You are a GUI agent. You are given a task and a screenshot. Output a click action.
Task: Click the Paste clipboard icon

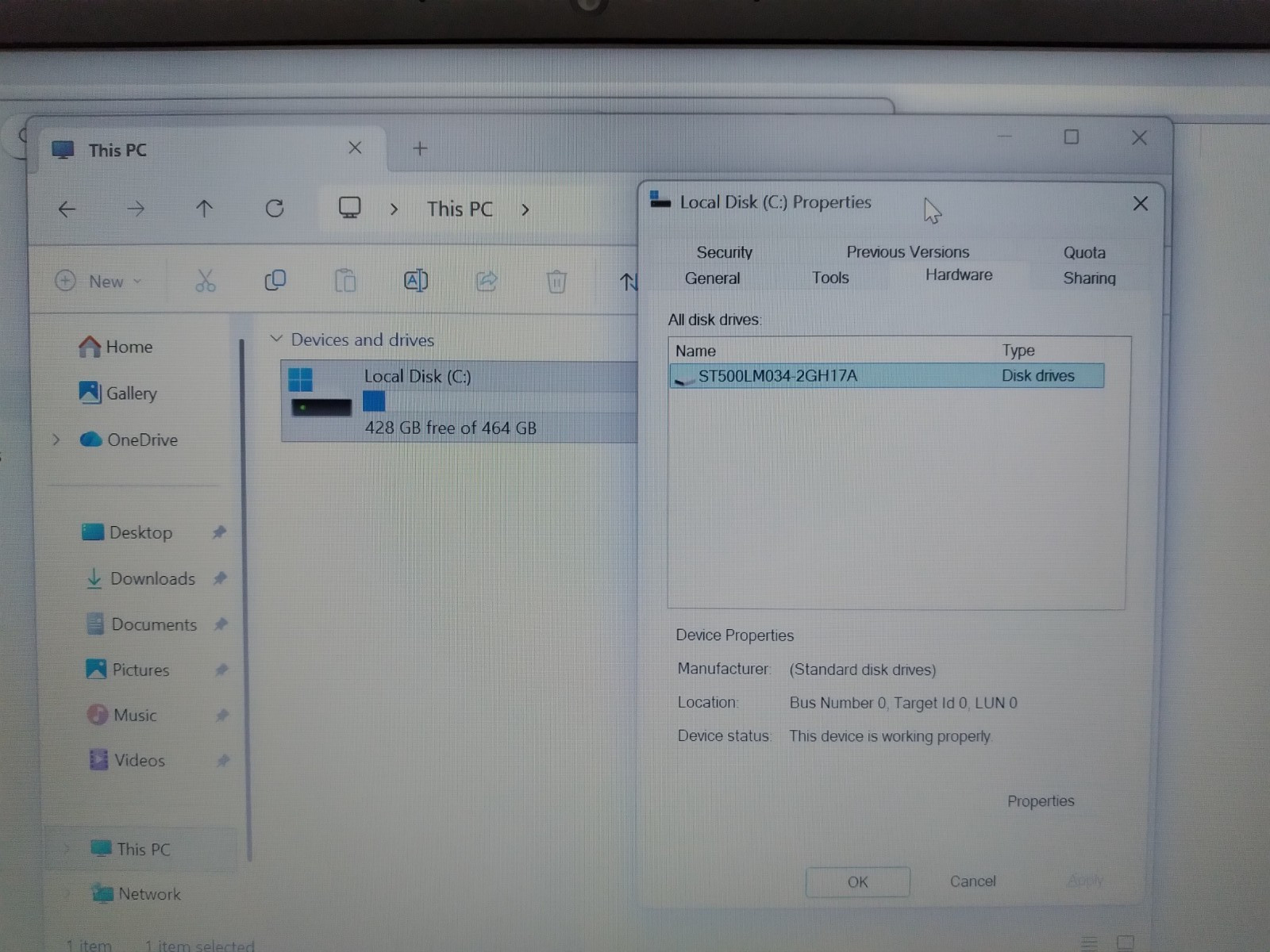click(345, 281)
